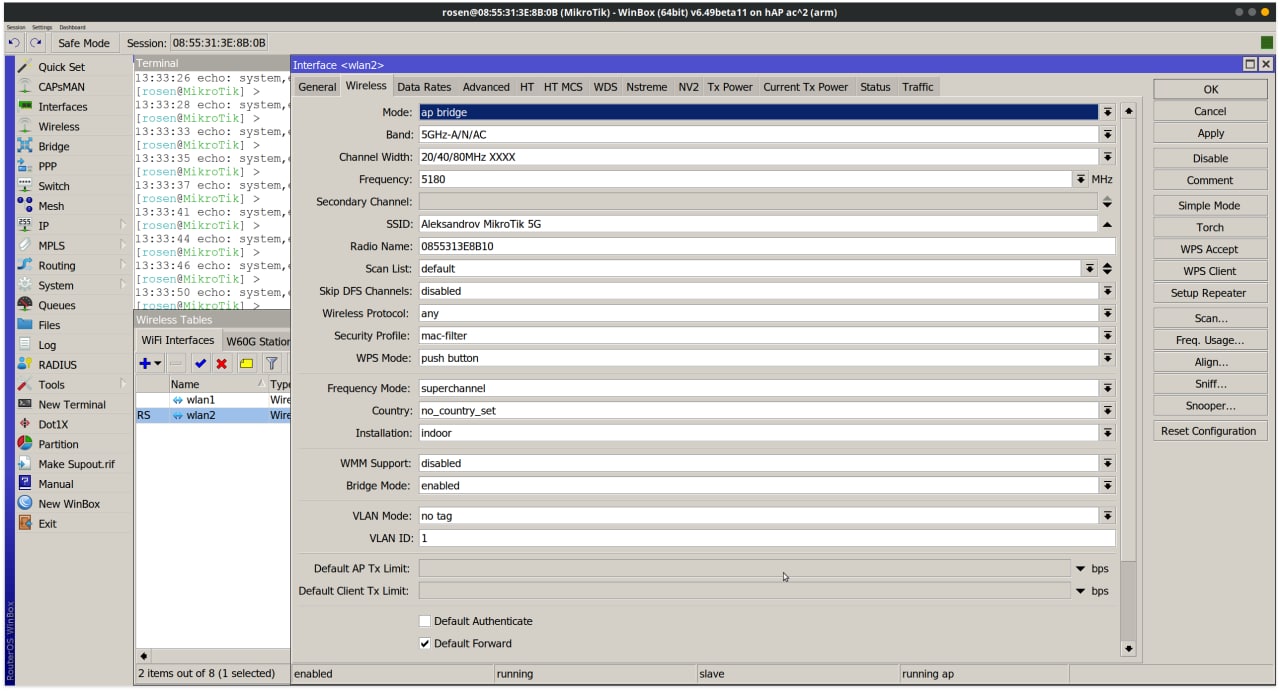1280x691 pixels.
Task: Click the WPS Accept button
Action: (x=1210, y=249)
